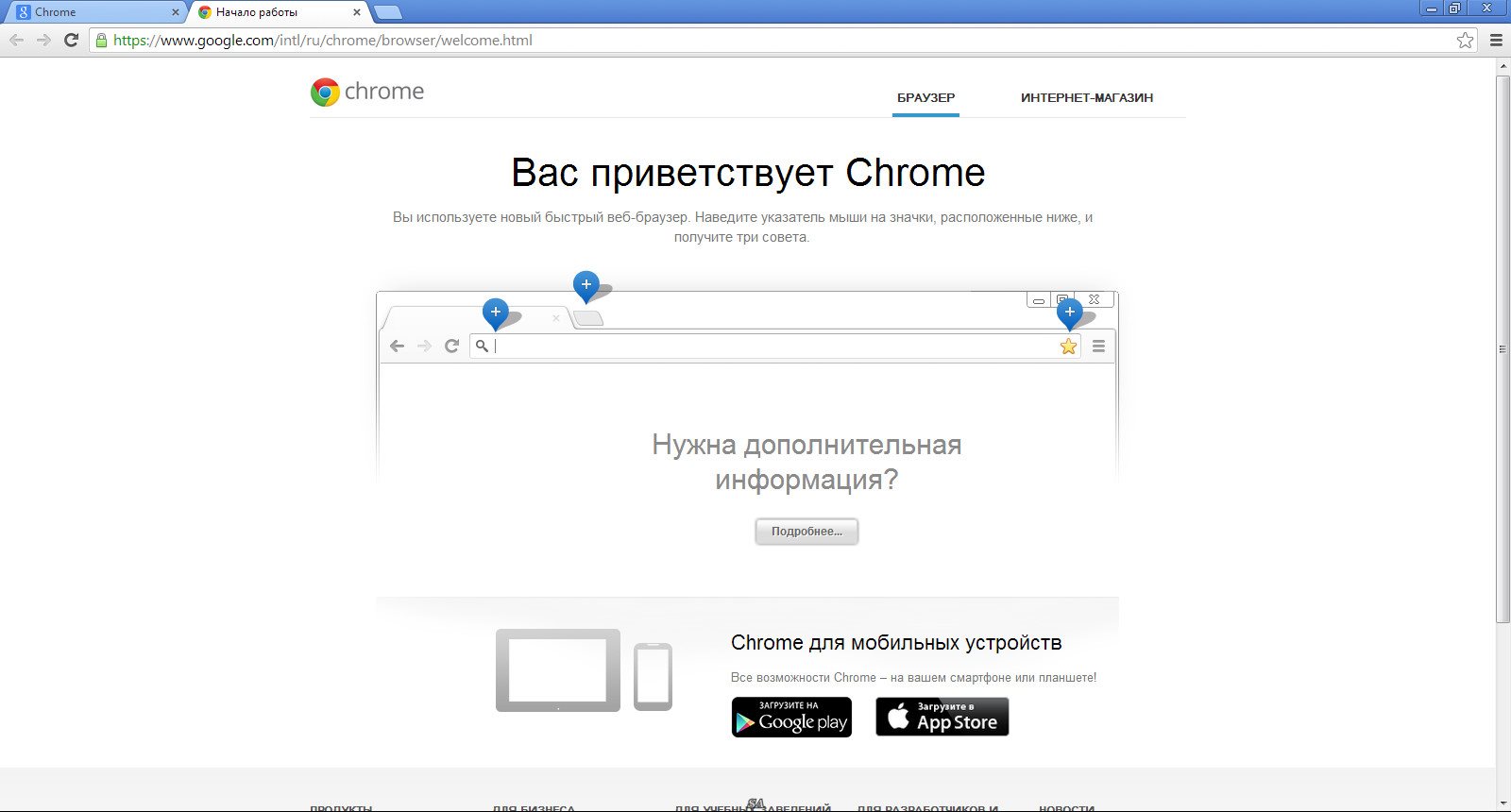Click the yellow star in illustration
The height and width of the screenshot is (812, 1511).
[1068, 347]
